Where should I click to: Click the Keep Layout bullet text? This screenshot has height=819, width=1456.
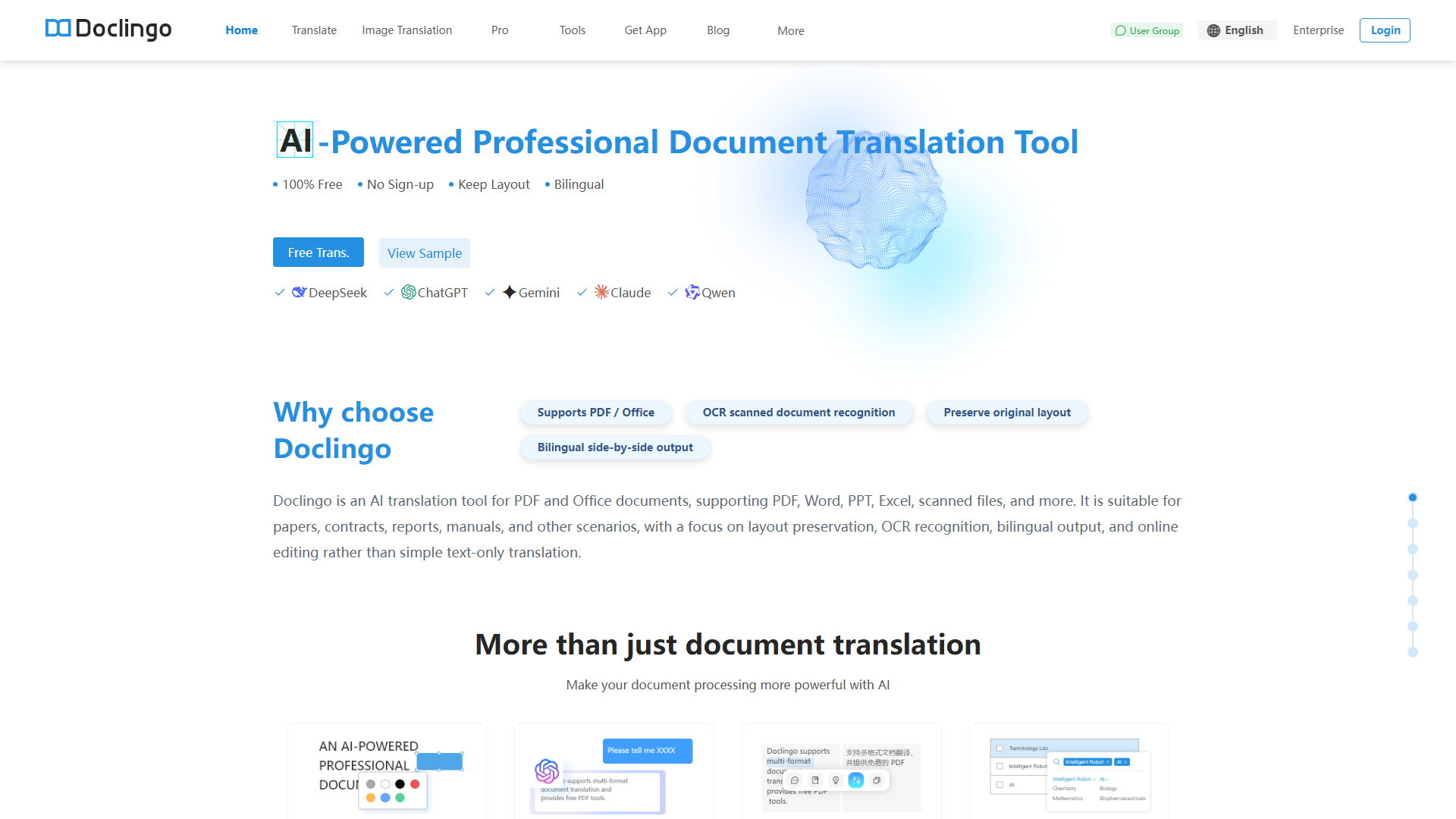[494, 184]
